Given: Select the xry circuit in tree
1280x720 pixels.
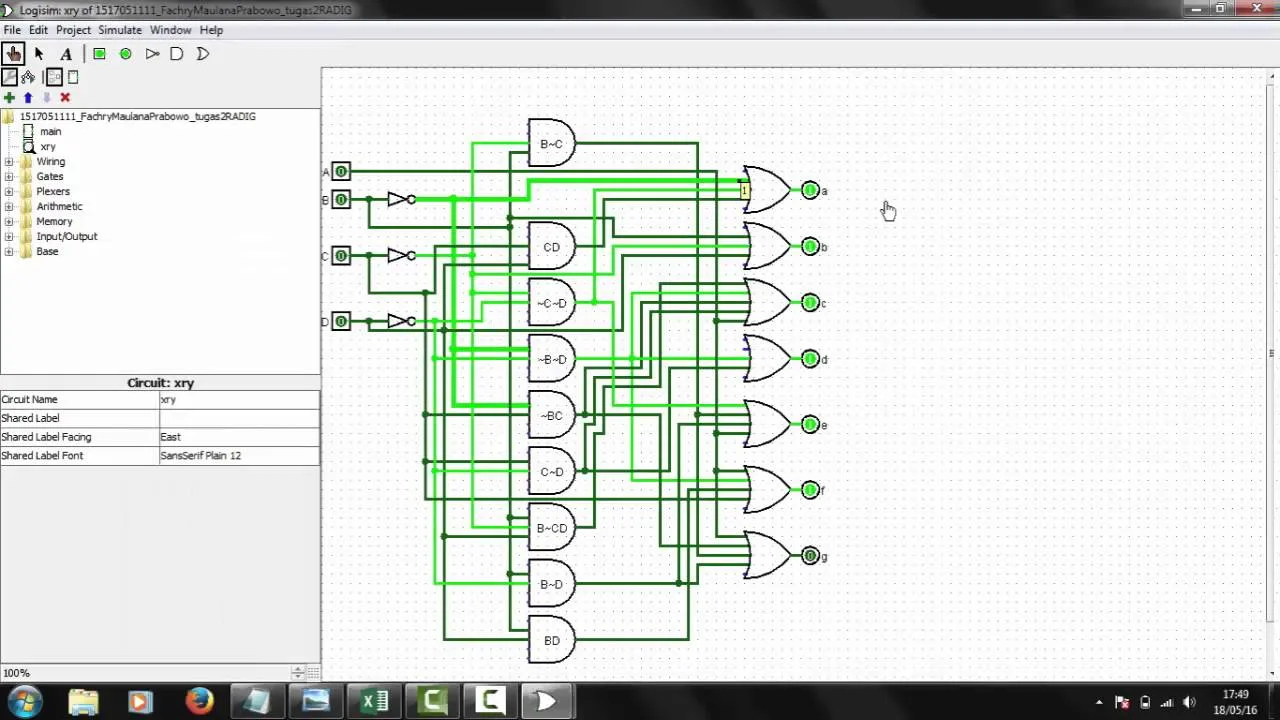Looking at the screenshot, I should point(48,146).
